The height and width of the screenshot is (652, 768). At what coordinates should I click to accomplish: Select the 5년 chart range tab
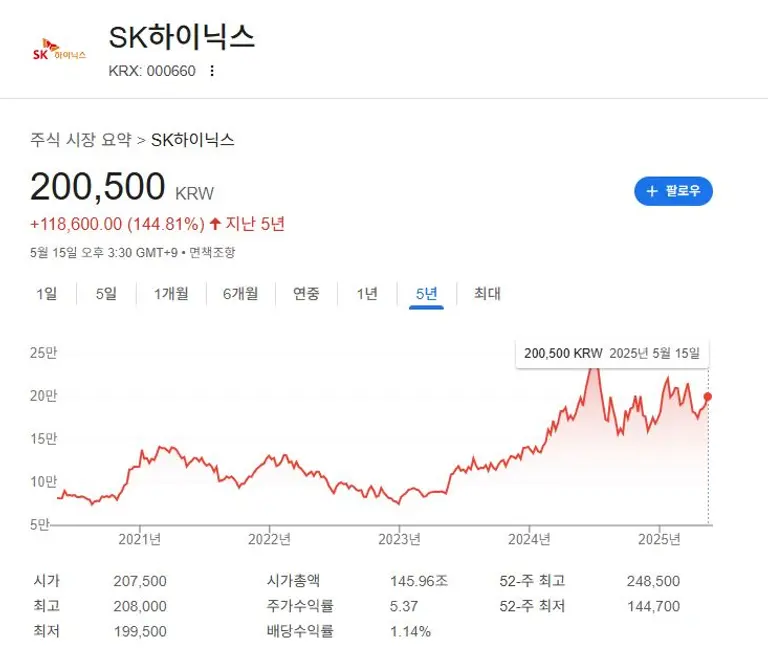click(427, 294)
